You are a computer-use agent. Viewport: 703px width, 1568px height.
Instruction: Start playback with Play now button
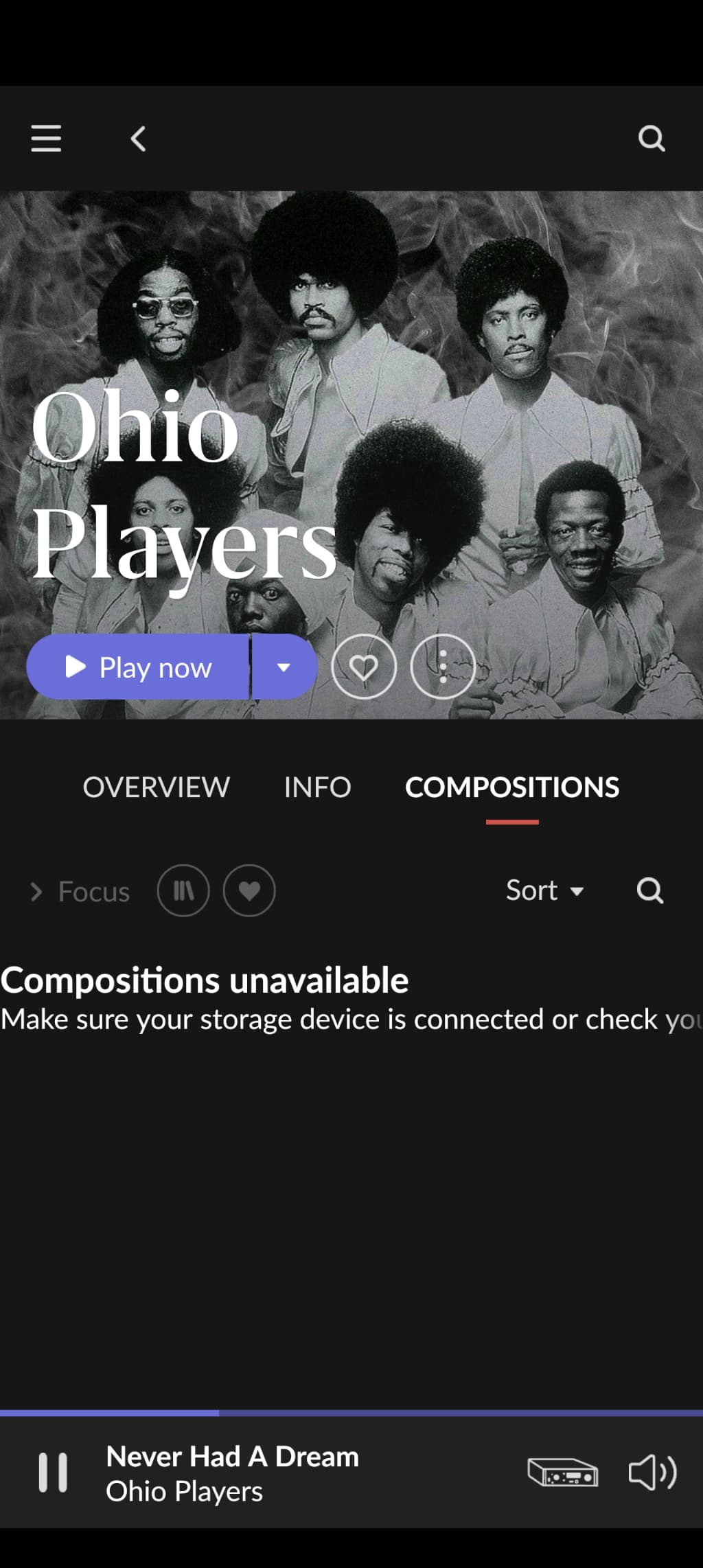[x=138, y=667]
